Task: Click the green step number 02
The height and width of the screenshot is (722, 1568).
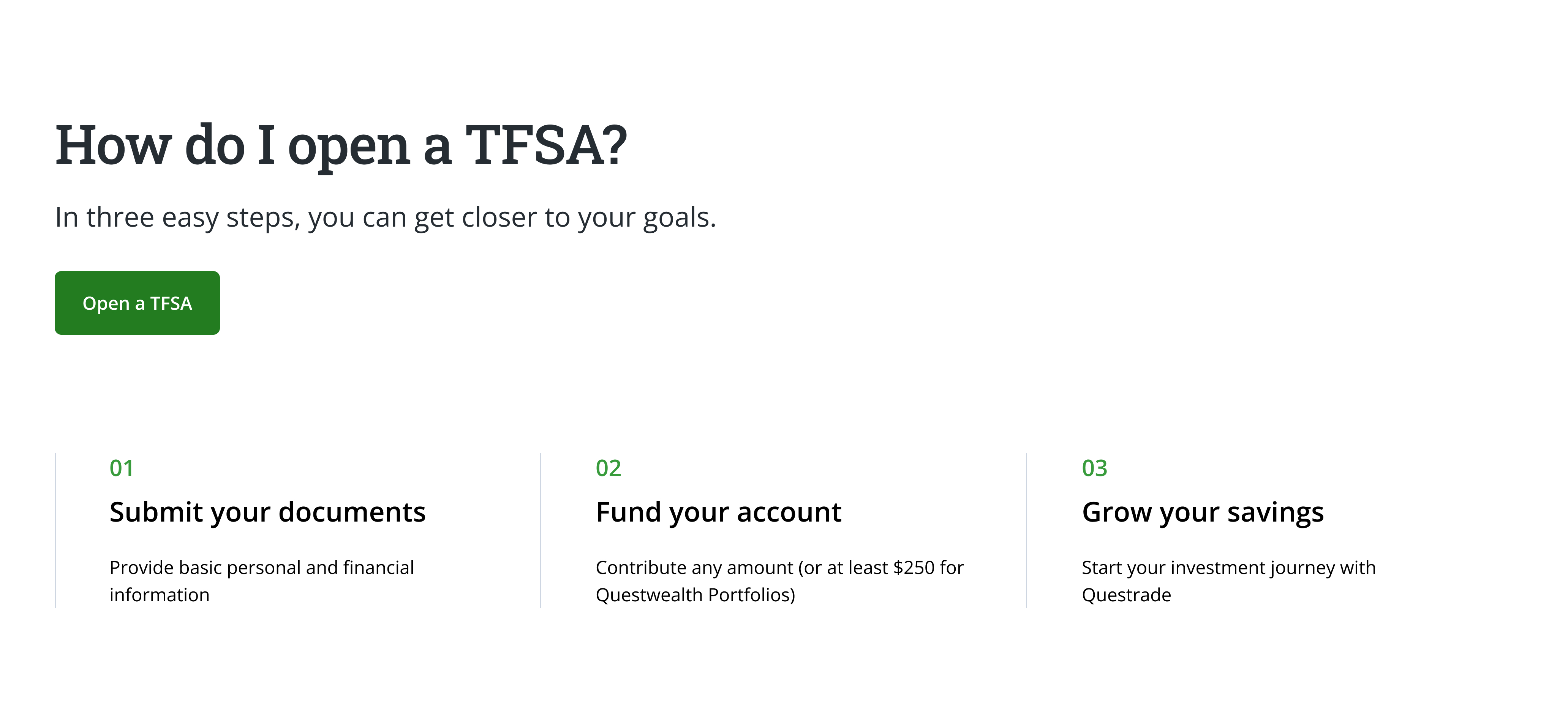Action: point(608,468)
